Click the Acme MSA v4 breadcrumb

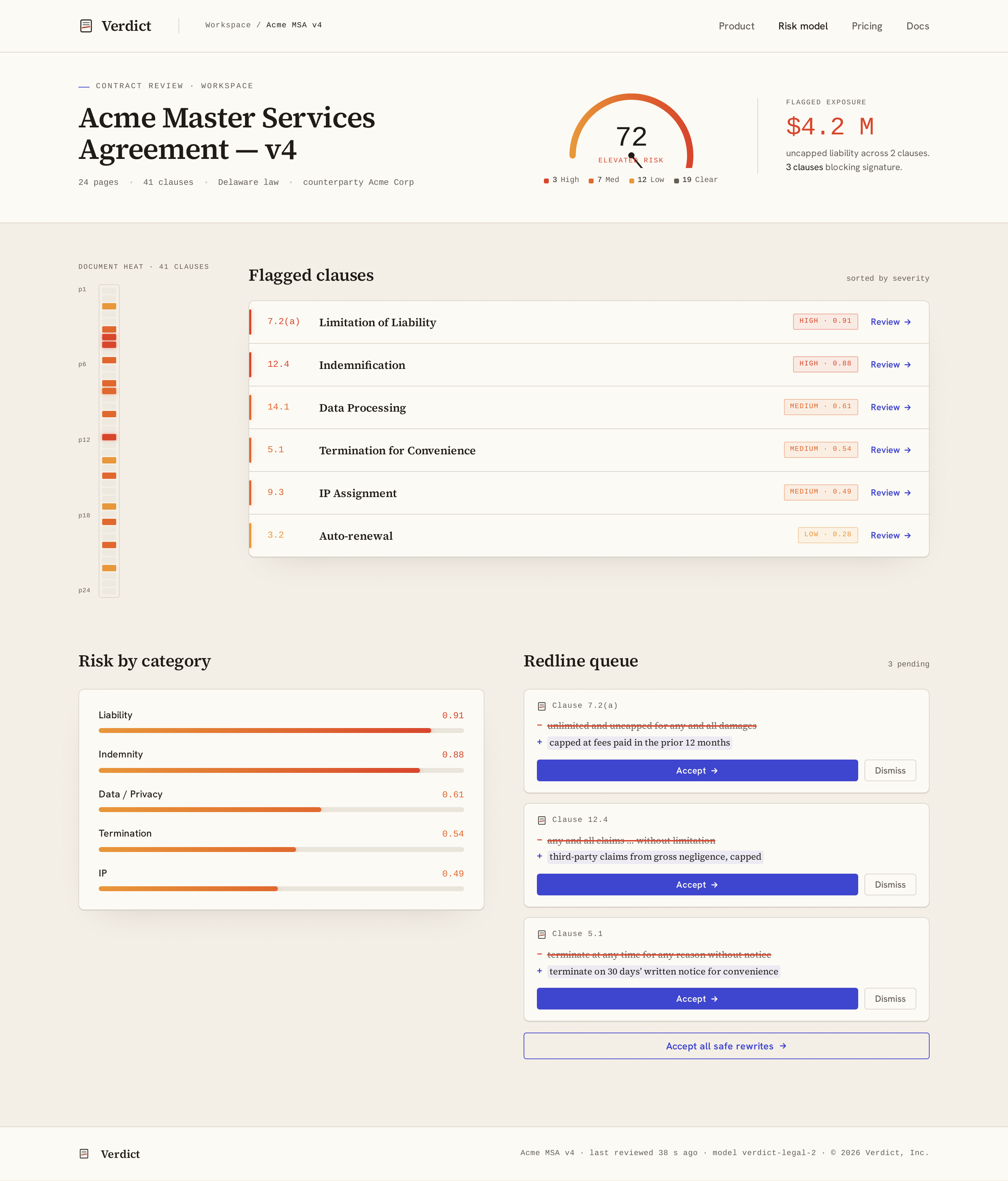tap(294, 25)
